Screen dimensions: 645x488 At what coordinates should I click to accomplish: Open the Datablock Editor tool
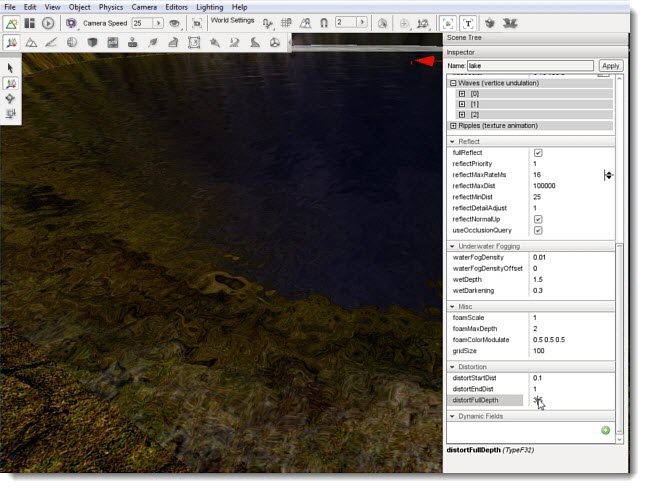click(x=113, y=42)
